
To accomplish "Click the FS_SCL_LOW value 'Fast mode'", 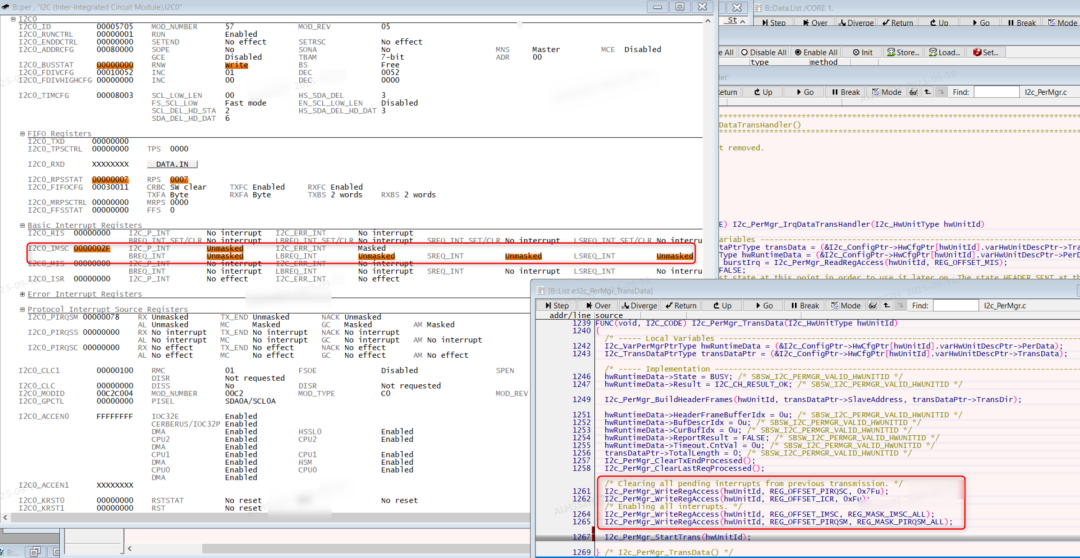I will [x=246, y=103].
